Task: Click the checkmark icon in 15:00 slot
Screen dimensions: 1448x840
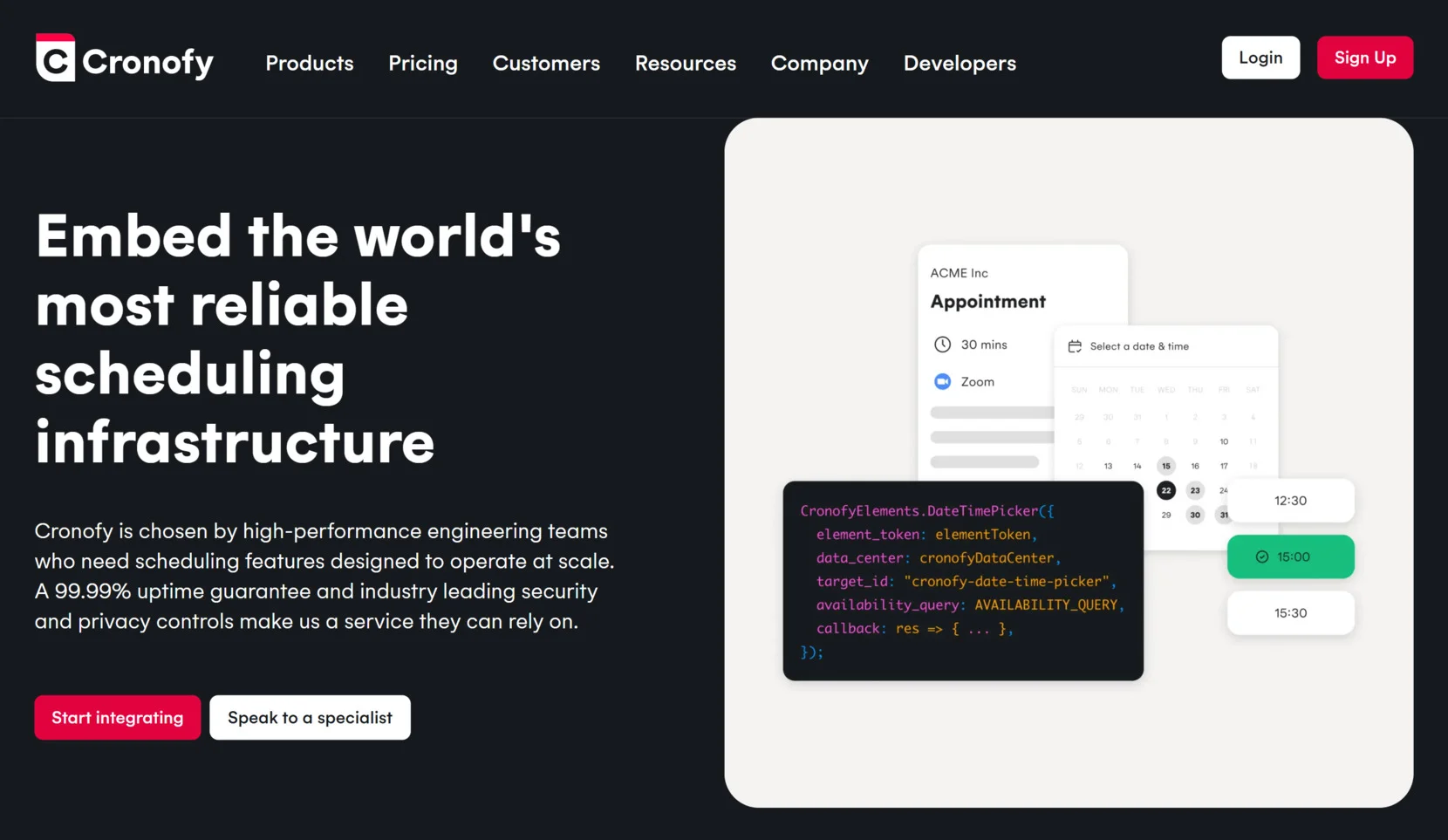Action: 1261,557
